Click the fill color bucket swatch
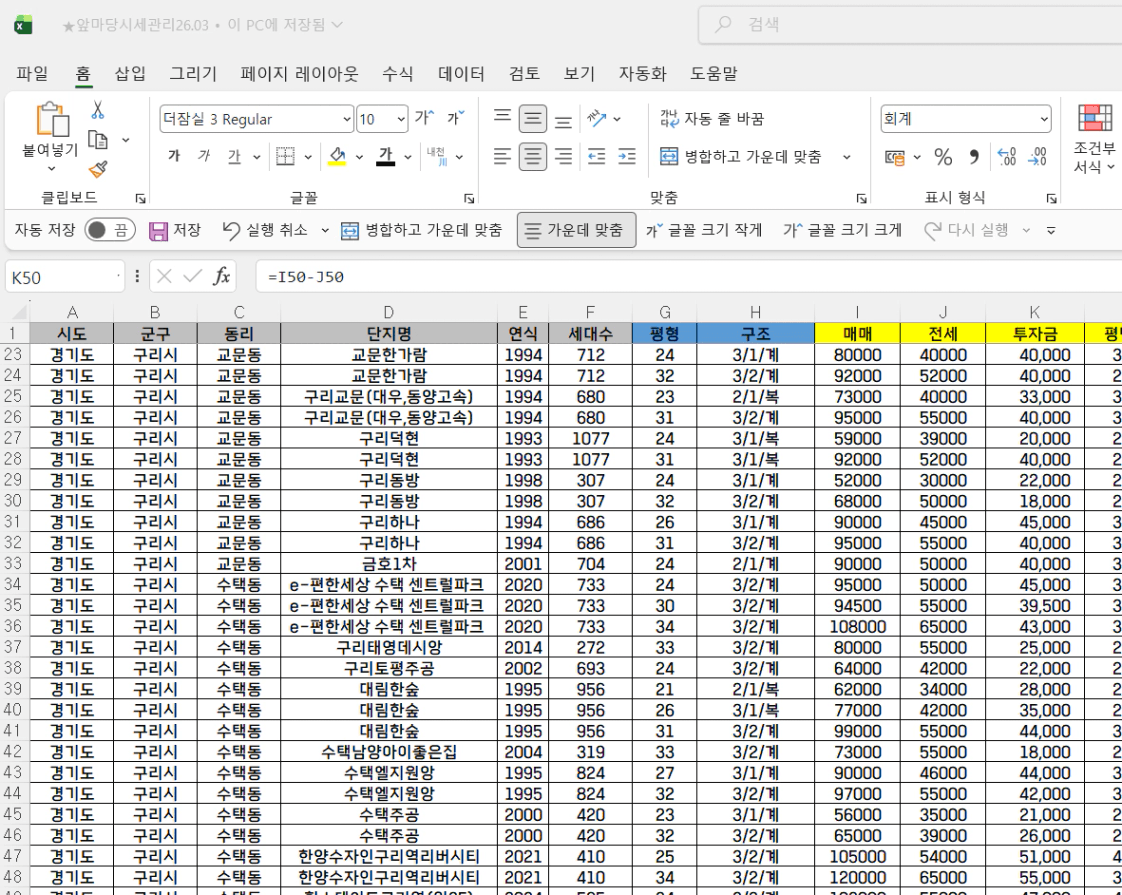 (337, 157)
